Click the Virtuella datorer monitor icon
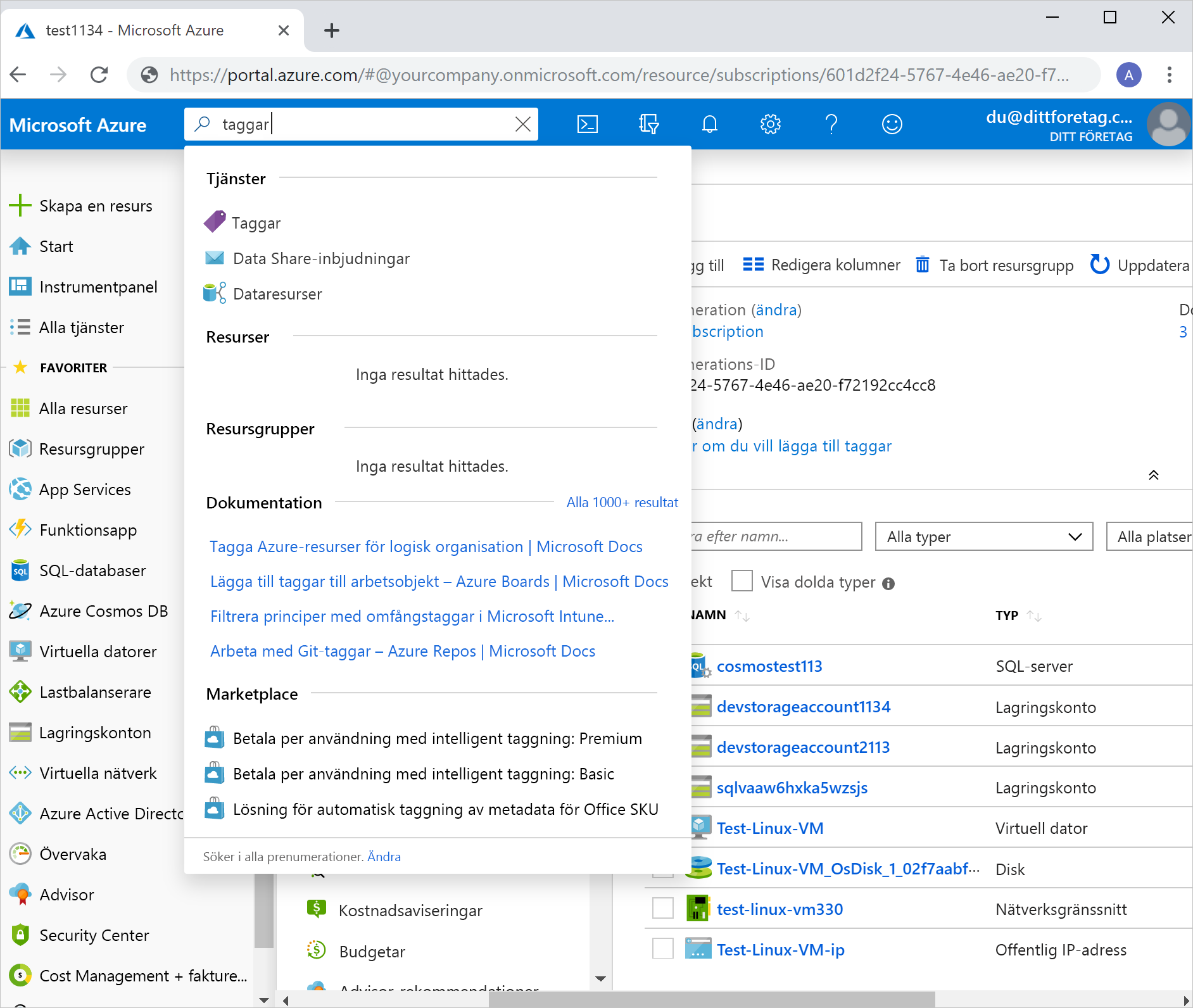The image size is (1193, 1008). tap(20, 651)
